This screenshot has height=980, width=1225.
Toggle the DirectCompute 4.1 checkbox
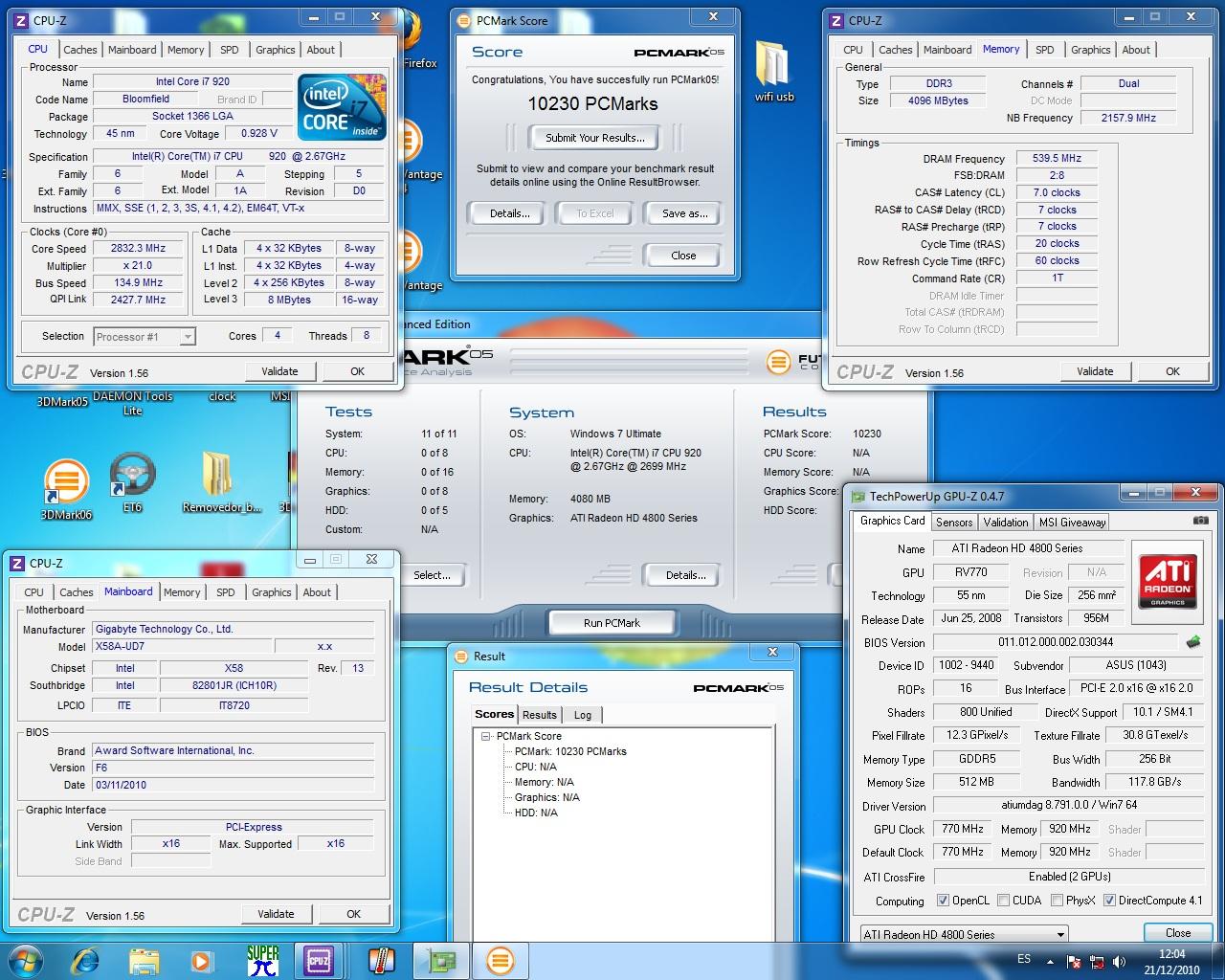(x=1109, y=901)
